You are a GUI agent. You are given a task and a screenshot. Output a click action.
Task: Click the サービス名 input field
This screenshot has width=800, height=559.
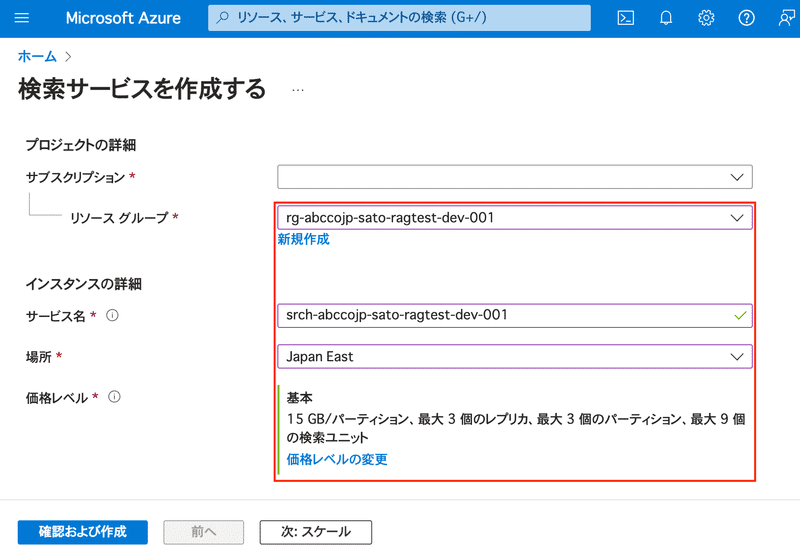pyautogui.click(x=515, y=315)
